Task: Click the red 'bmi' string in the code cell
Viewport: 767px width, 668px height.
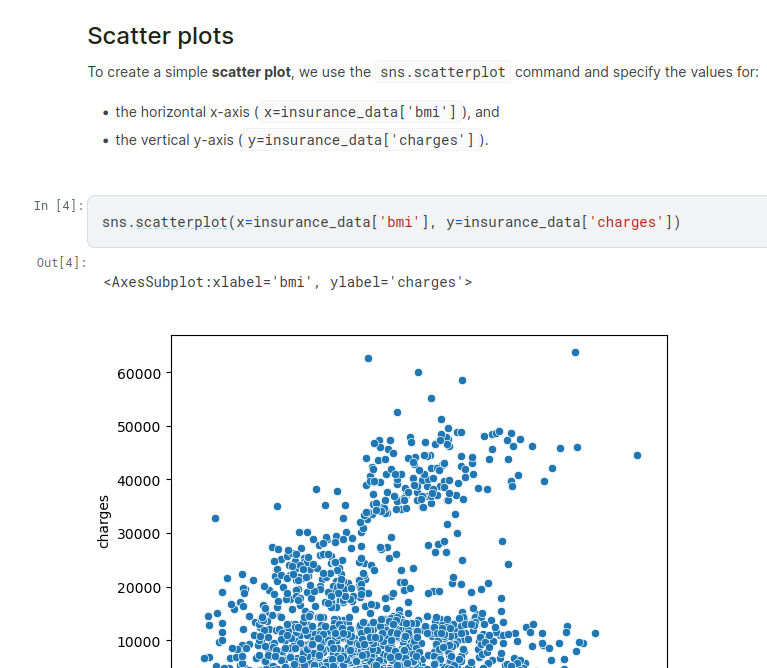Action: click(x=401, y=221)
